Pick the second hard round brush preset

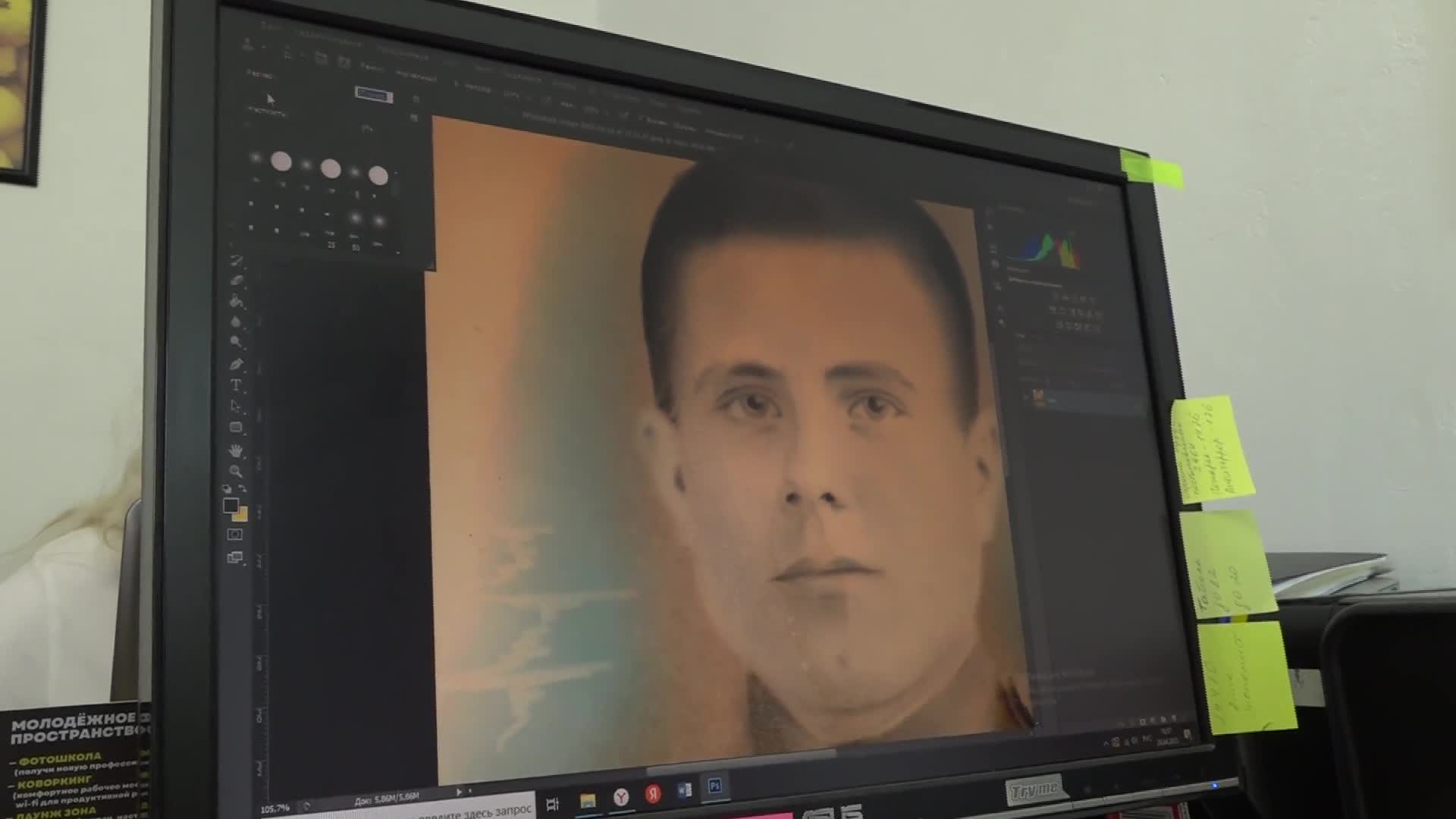(x=331, y=168)
